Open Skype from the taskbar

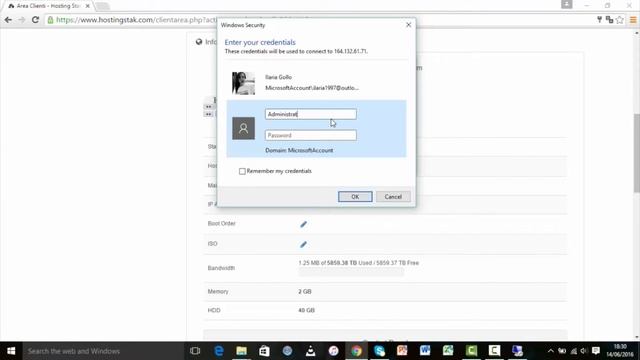point(379,351)
